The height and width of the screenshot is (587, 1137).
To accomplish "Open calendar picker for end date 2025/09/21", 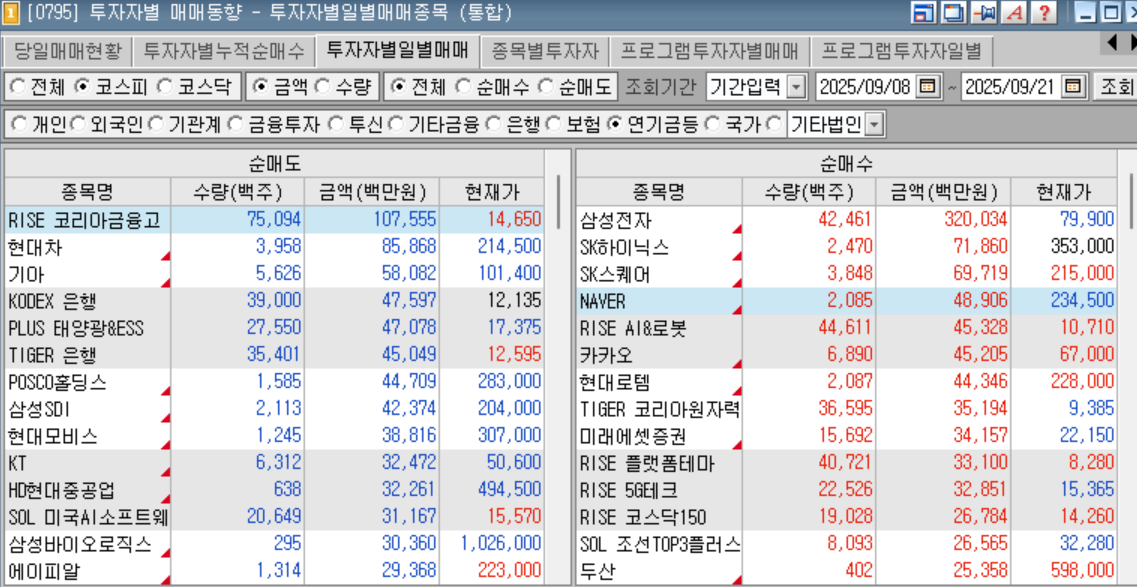I will pos(1073,87).
